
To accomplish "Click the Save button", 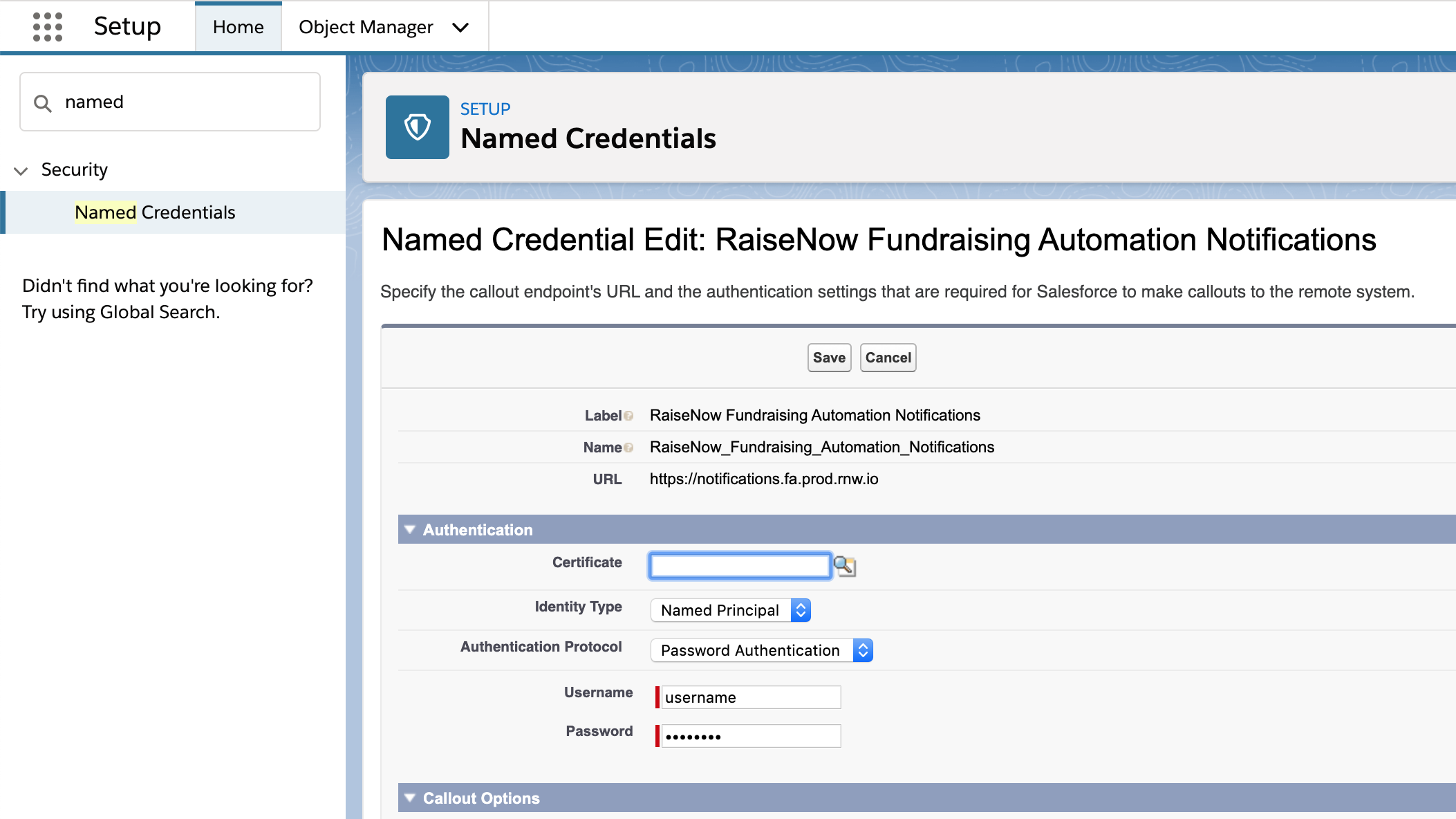I will pos(829,358).
